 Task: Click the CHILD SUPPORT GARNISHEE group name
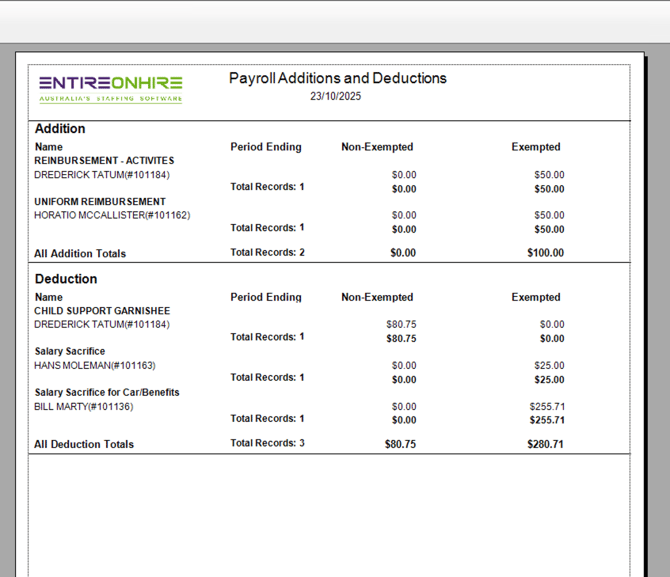point(102,311)
